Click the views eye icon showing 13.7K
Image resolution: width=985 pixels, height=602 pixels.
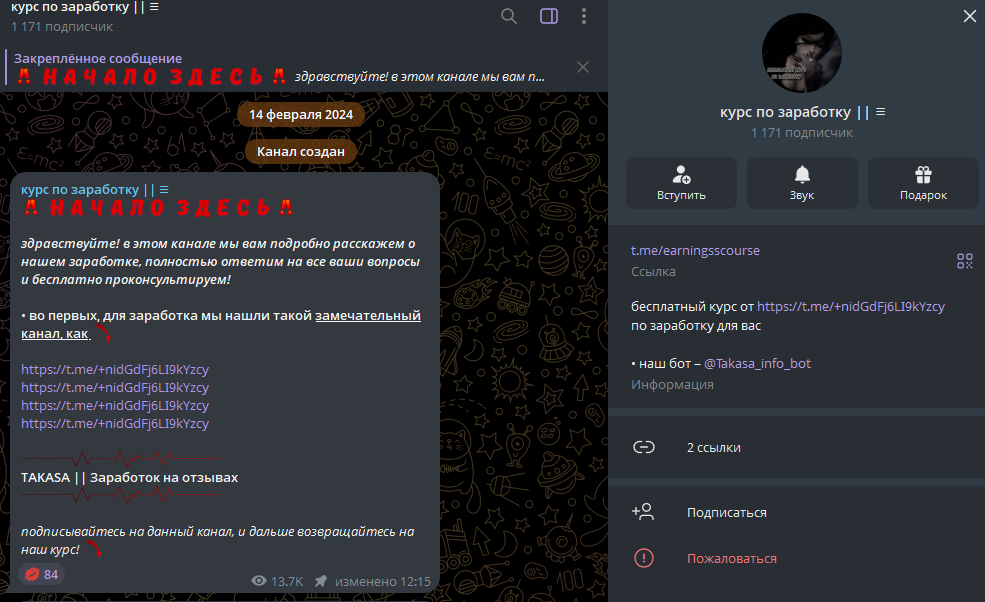pyautogui.click(x=259, y=581)
